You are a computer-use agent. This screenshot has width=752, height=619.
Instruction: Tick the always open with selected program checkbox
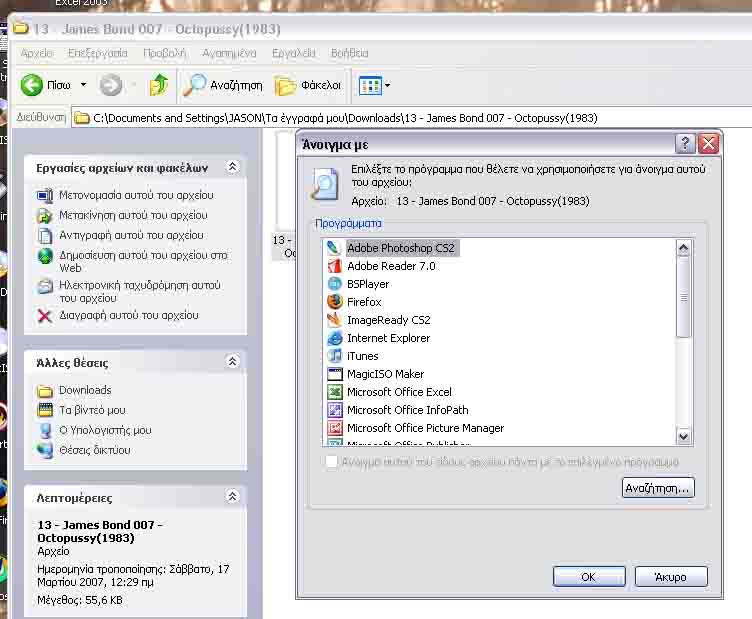(331, 461)
